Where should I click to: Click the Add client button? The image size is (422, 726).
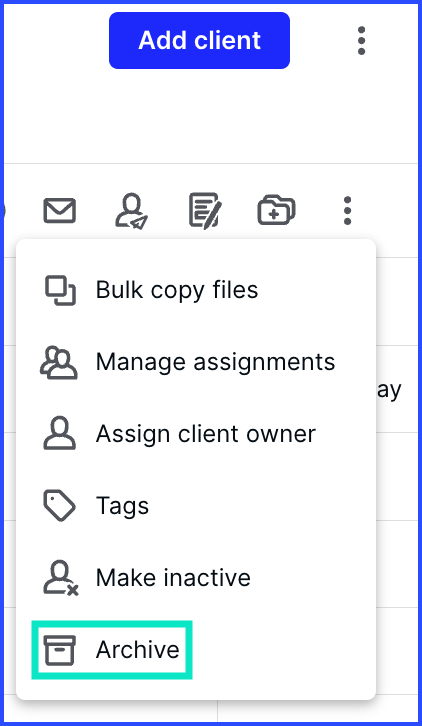[199, 40]
